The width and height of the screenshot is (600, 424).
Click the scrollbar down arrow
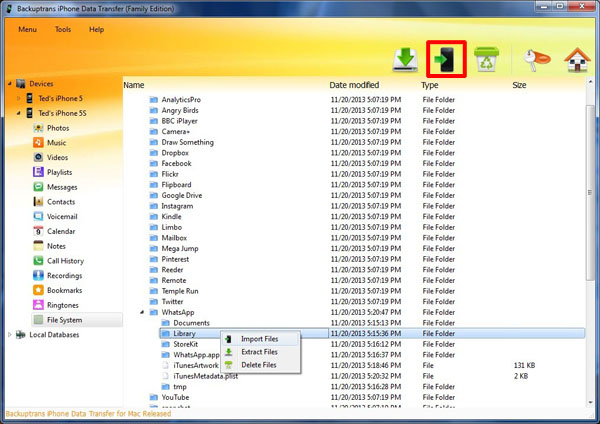coord(590,402)
